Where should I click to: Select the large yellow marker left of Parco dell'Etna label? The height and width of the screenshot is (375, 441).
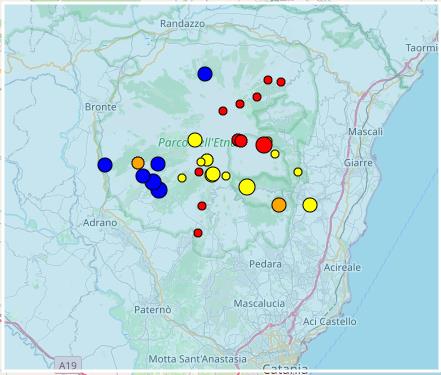click(x=195, y=140)
